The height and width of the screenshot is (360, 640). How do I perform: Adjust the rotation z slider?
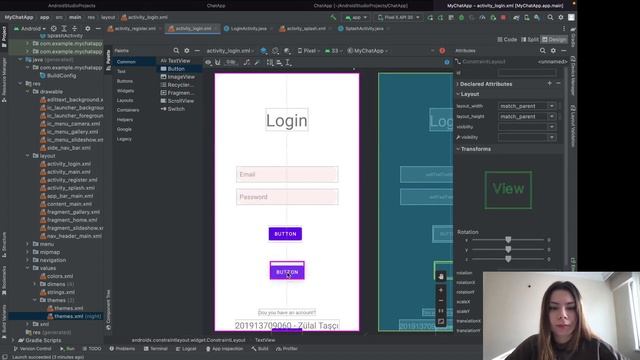click(508, 259)
